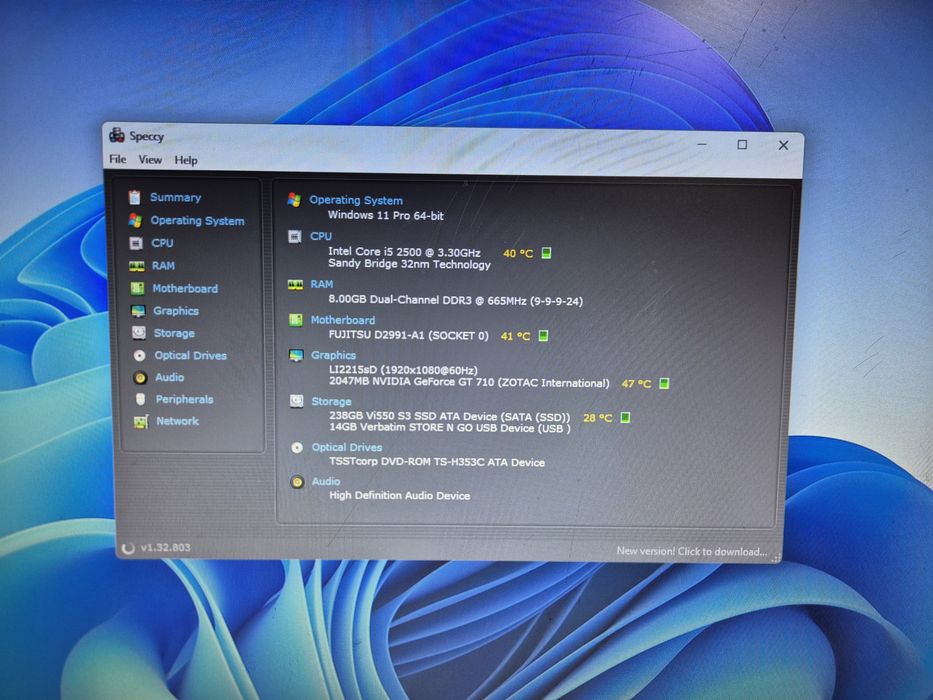Image resolution: width=933 pixels, height=700 pixels.
Task: Click drive icon beside Storage heading in summary
Action: coord(296,401)
